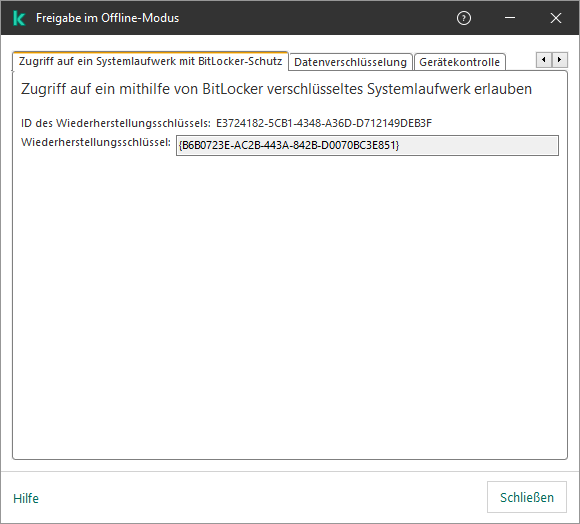Screen dimensions: 580x524
Task: Click the recovery key ID E3724182-5CB1-4348-A36D-D712149DEB3F
Action: [x=324, y=123]
